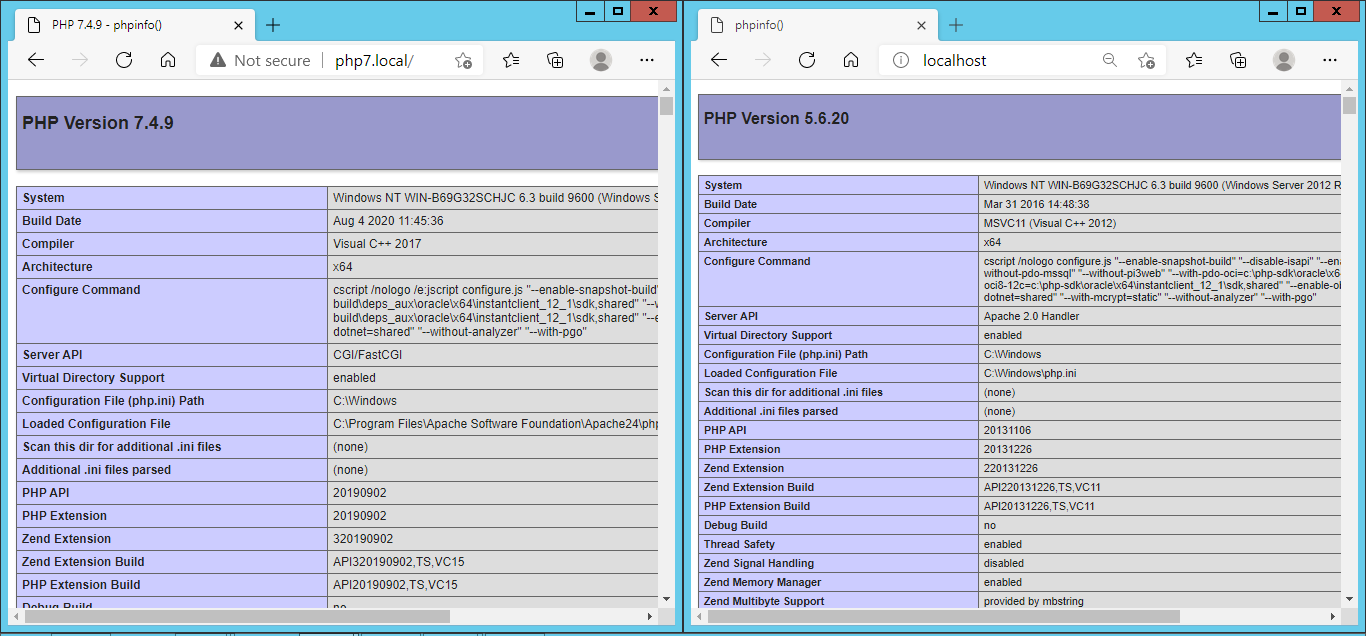Image resolution: width=1366 pixels, height=636 pixels.
Task: Click Zend Signal Handling value disabled
Action: [1003, 563]
